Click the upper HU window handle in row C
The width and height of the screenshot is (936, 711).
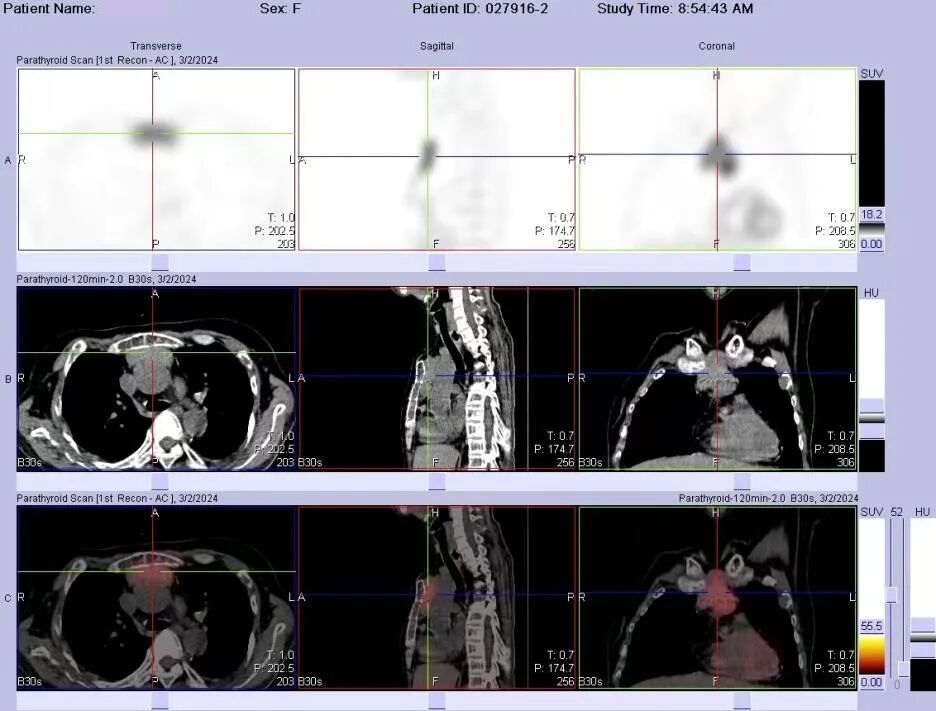click(923, 624)
